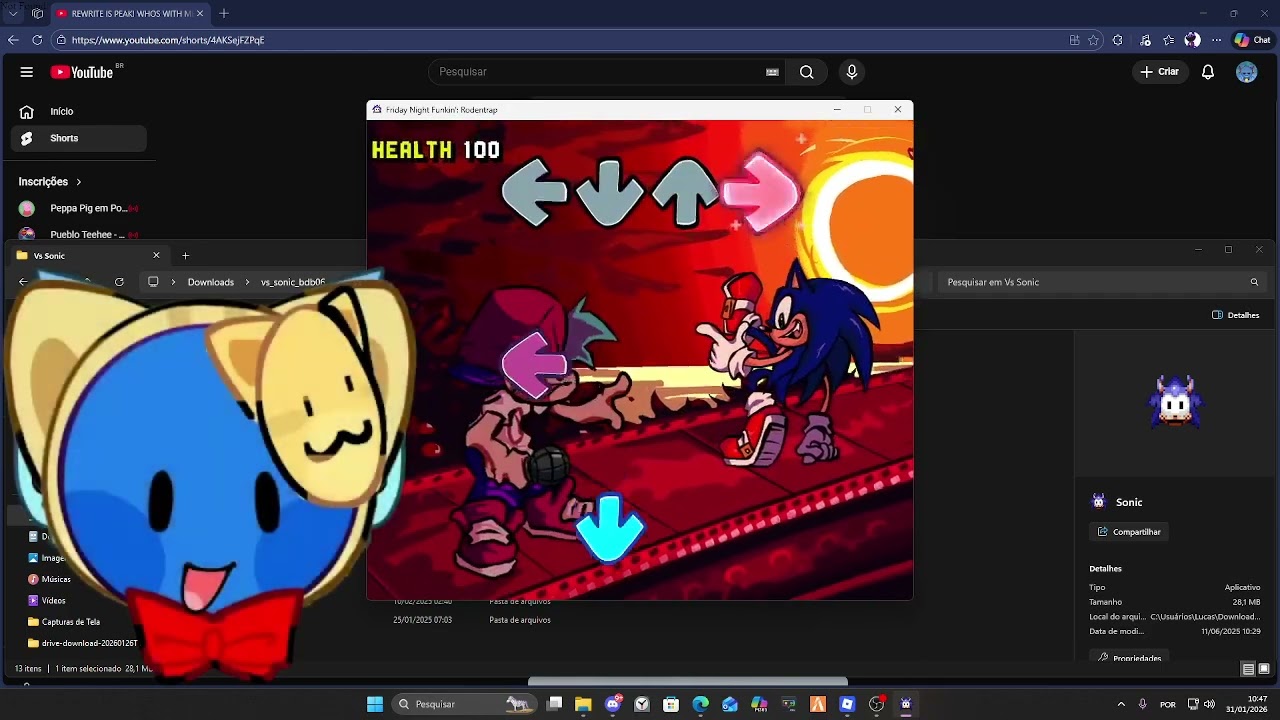Expand the breadcrumb chevron after Downloads
The height and width of the screenshot is (720, 1280).
(x=247, y=282)
